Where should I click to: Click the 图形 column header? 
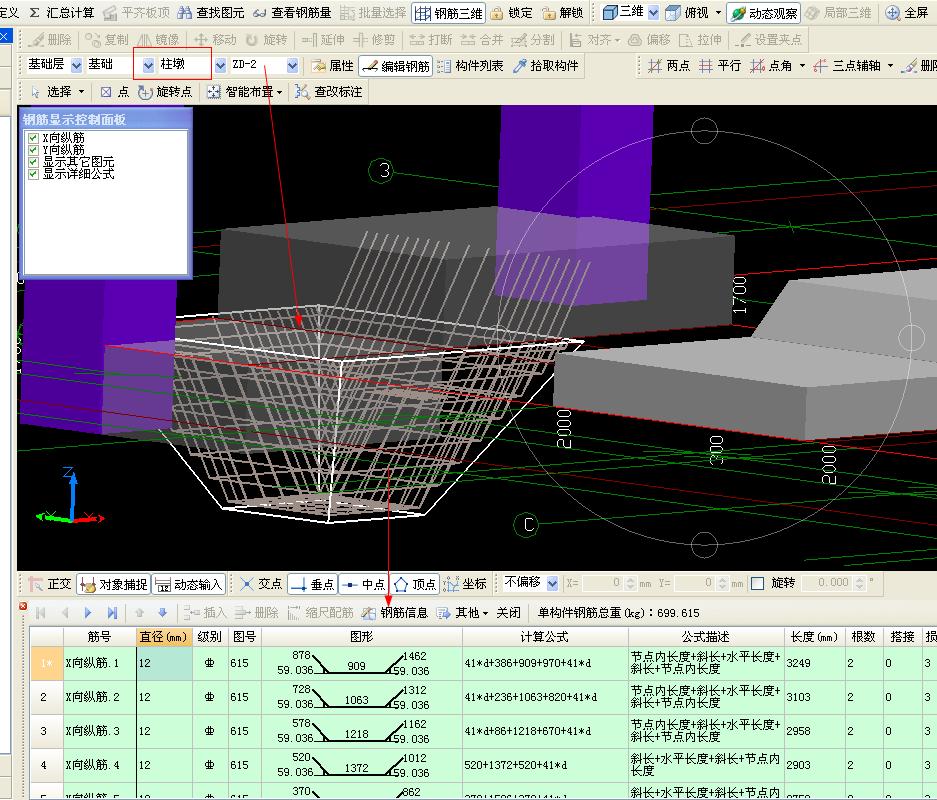[x=361, y=637]
